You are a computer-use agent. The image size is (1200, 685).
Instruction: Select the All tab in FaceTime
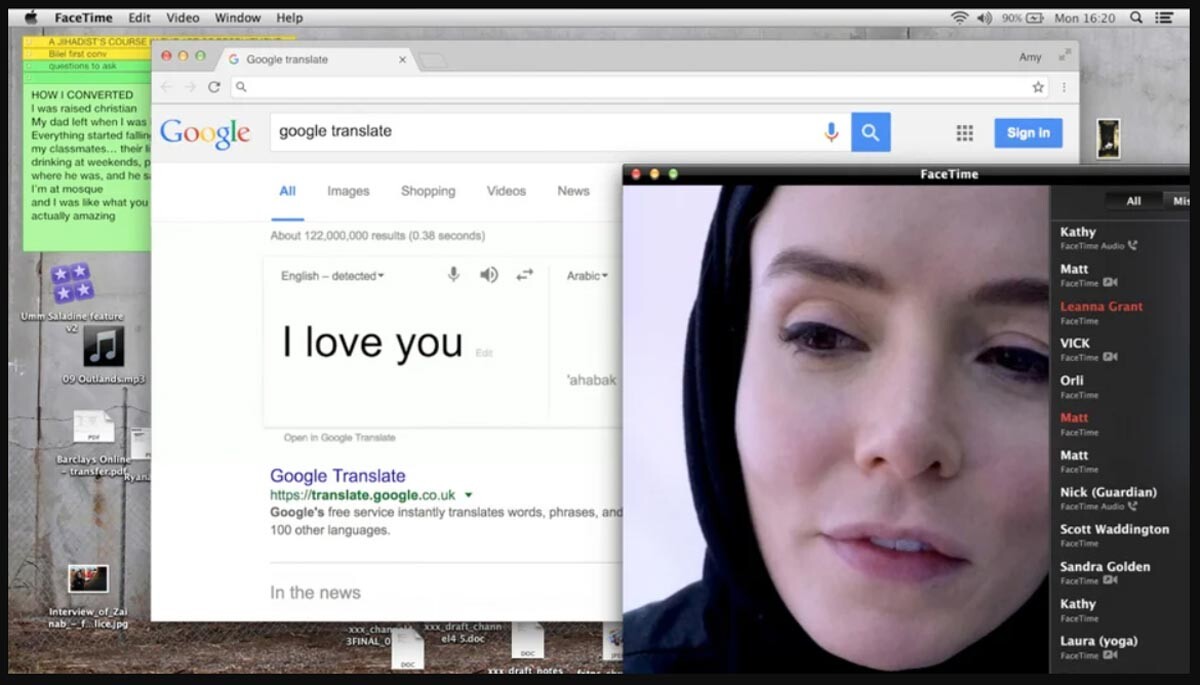(x=1133, y=201)
